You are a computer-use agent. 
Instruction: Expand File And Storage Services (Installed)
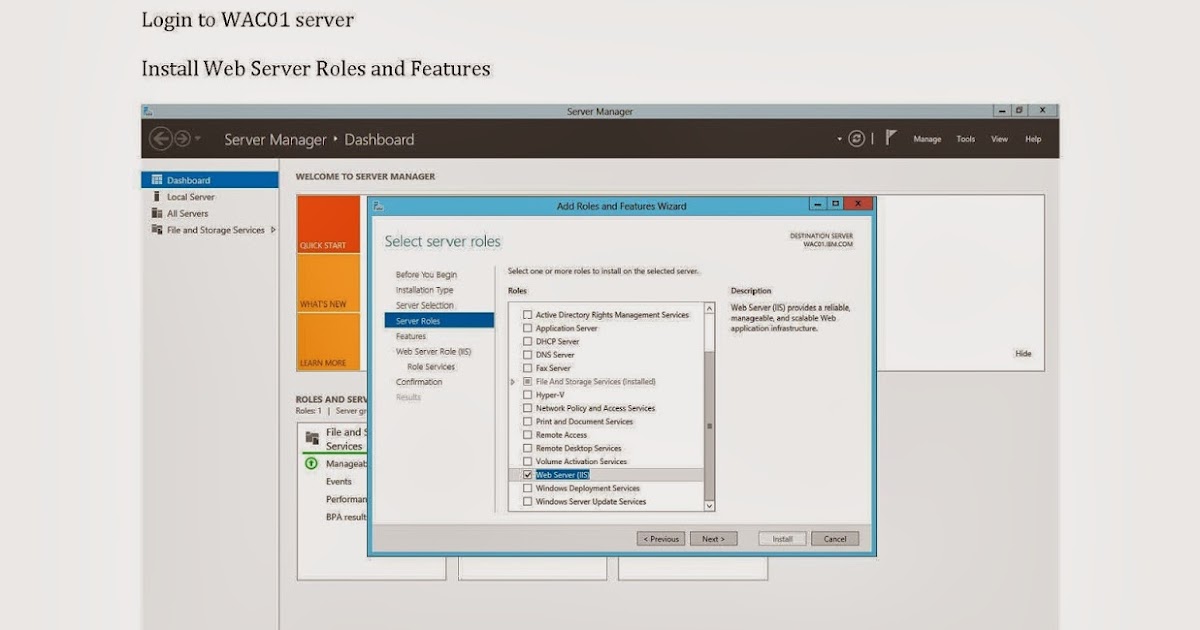point(510,381)
